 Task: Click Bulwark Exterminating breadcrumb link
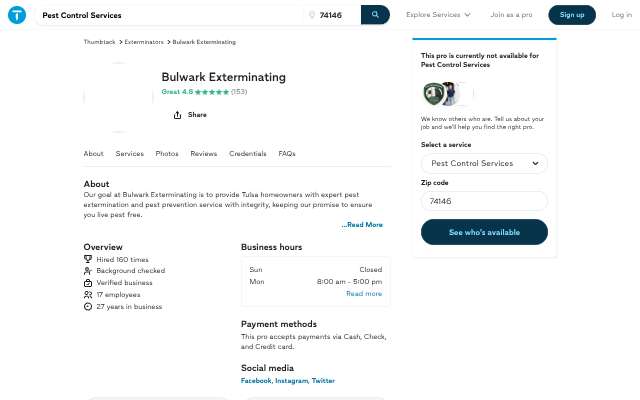[x=204, y=42]
